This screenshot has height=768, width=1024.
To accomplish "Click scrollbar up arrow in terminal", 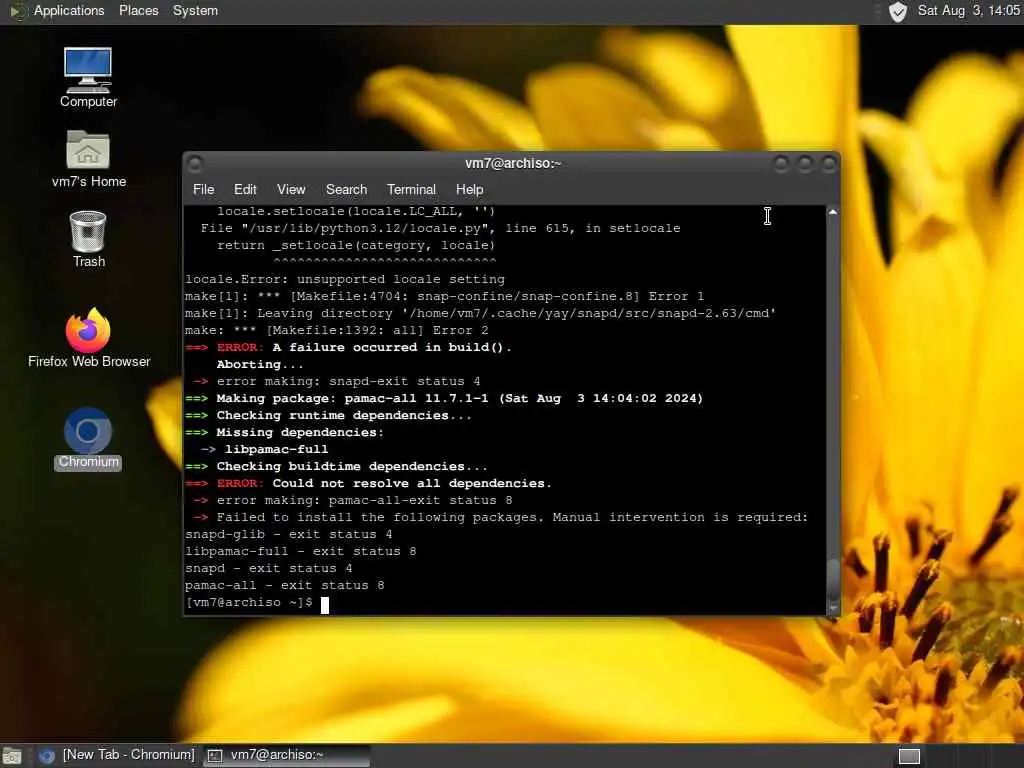I will (x=833, y=212).
